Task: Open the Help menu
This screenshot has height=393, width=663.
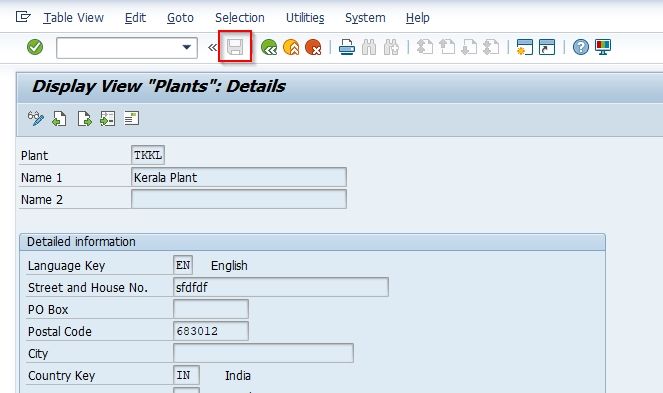Action: point(417,18)
